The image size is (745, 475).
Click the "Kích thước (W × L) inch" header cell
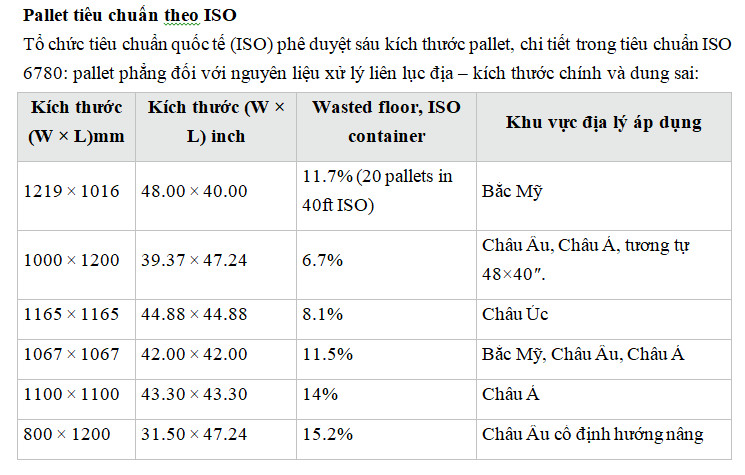tap(217, 122)
